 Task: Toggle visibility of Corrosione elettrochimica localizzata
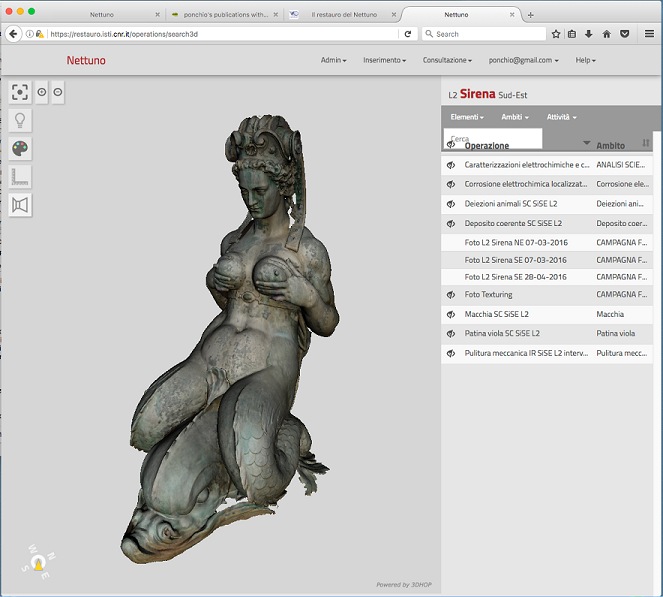coord(451,184)
